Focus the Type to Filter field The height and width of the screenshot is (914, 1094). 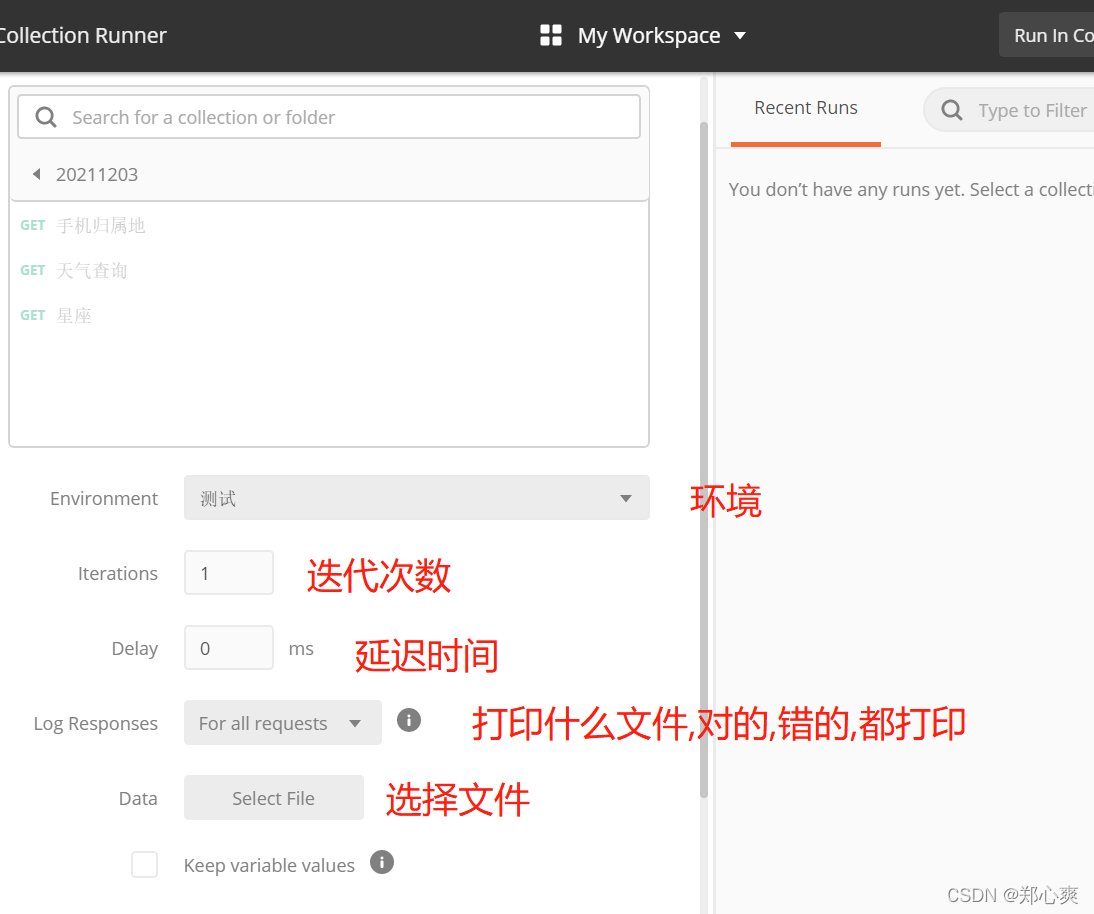pos(1009,110)
